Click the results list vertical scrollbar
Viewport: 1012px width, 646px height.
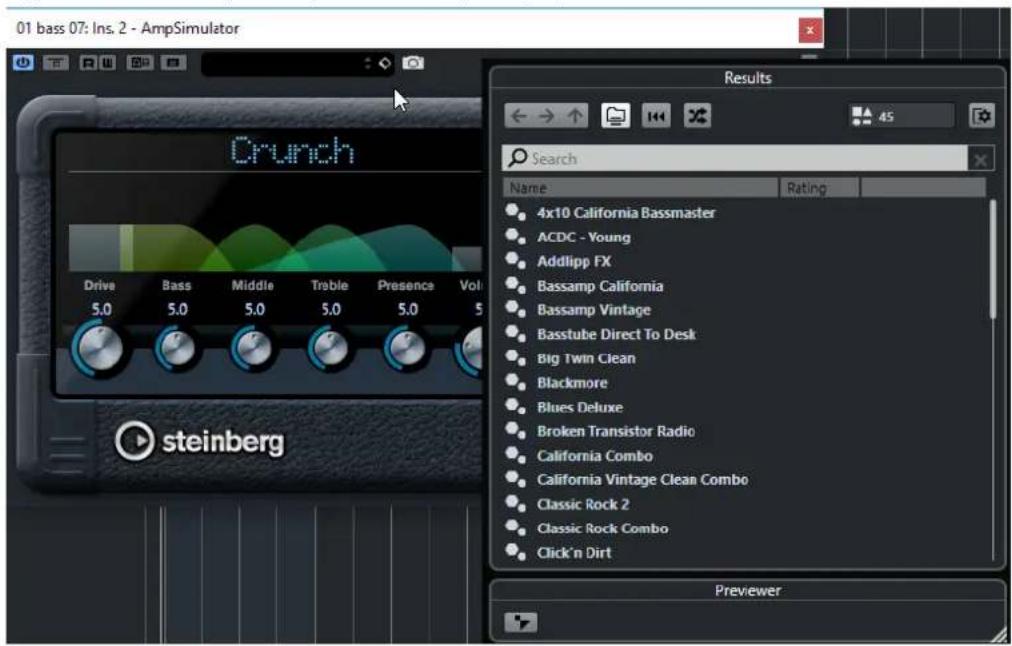pos(993,259)
